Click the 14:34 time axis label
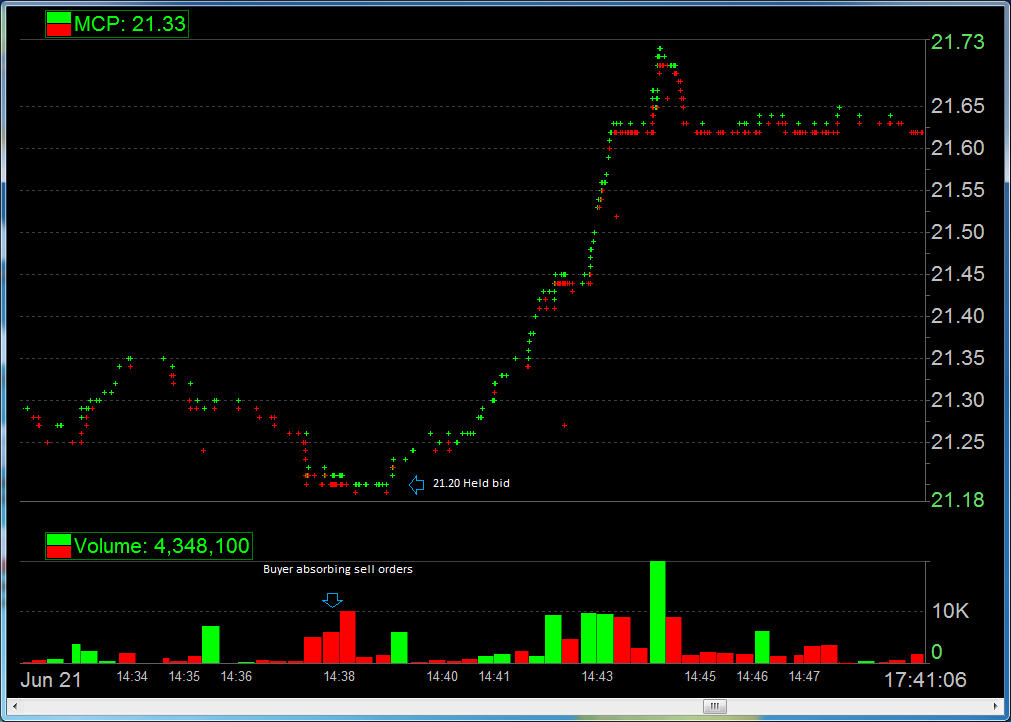Viewport: 1011px width, 722px height. [132, 677]
